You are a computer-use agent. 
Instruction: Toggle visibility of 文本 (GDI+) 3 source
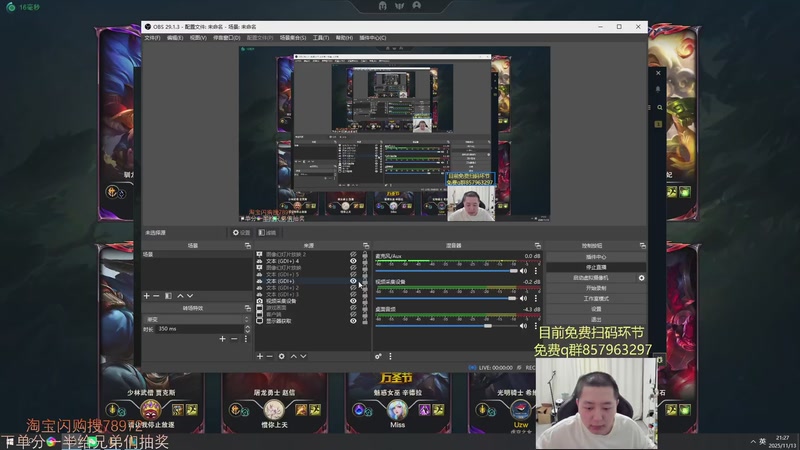[x=353, y=294]
